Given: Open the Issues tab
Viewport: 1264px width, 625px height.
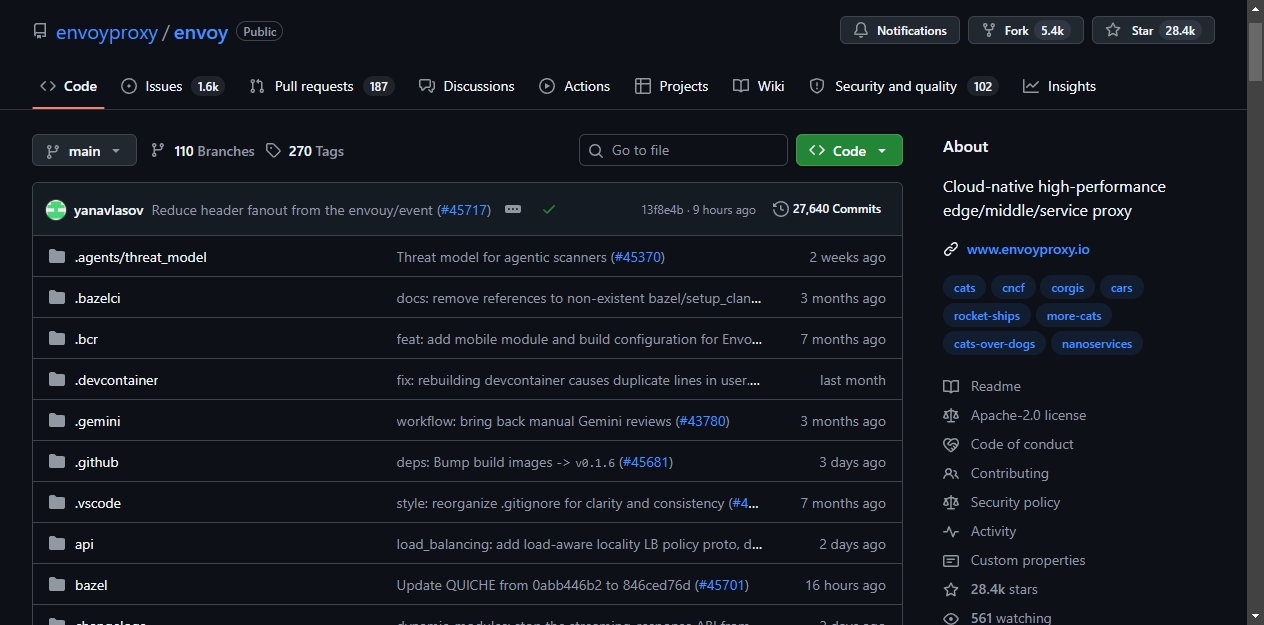Looking at the screenshot, I should click(172, 86).
